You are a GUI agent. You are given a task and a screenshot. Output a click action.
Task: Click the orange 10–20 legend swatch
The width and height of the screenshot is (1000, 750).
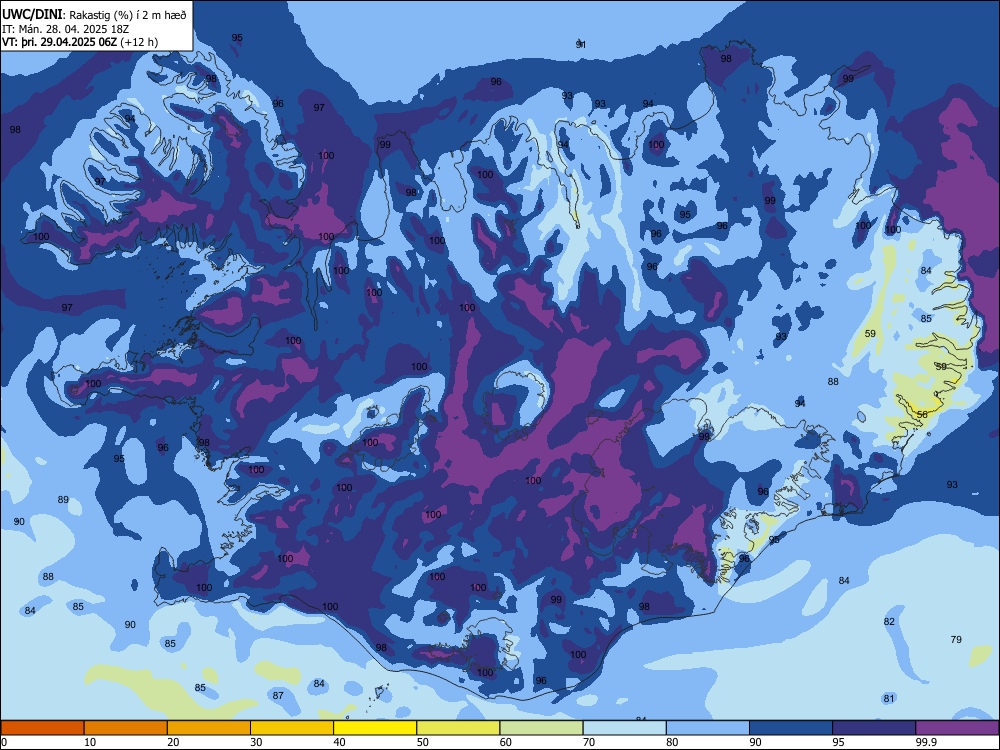(x=126, y=728)
